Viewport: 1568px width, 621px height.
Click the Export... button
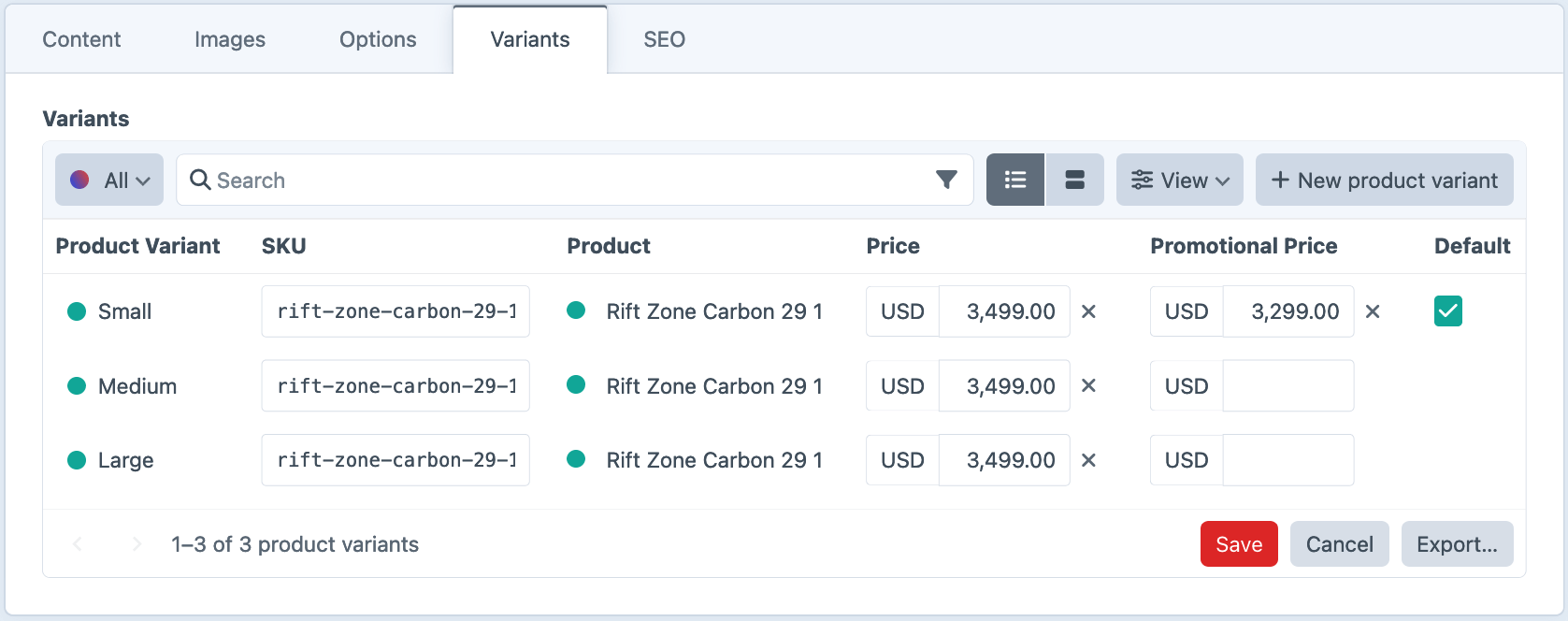tap(1457, 544)
